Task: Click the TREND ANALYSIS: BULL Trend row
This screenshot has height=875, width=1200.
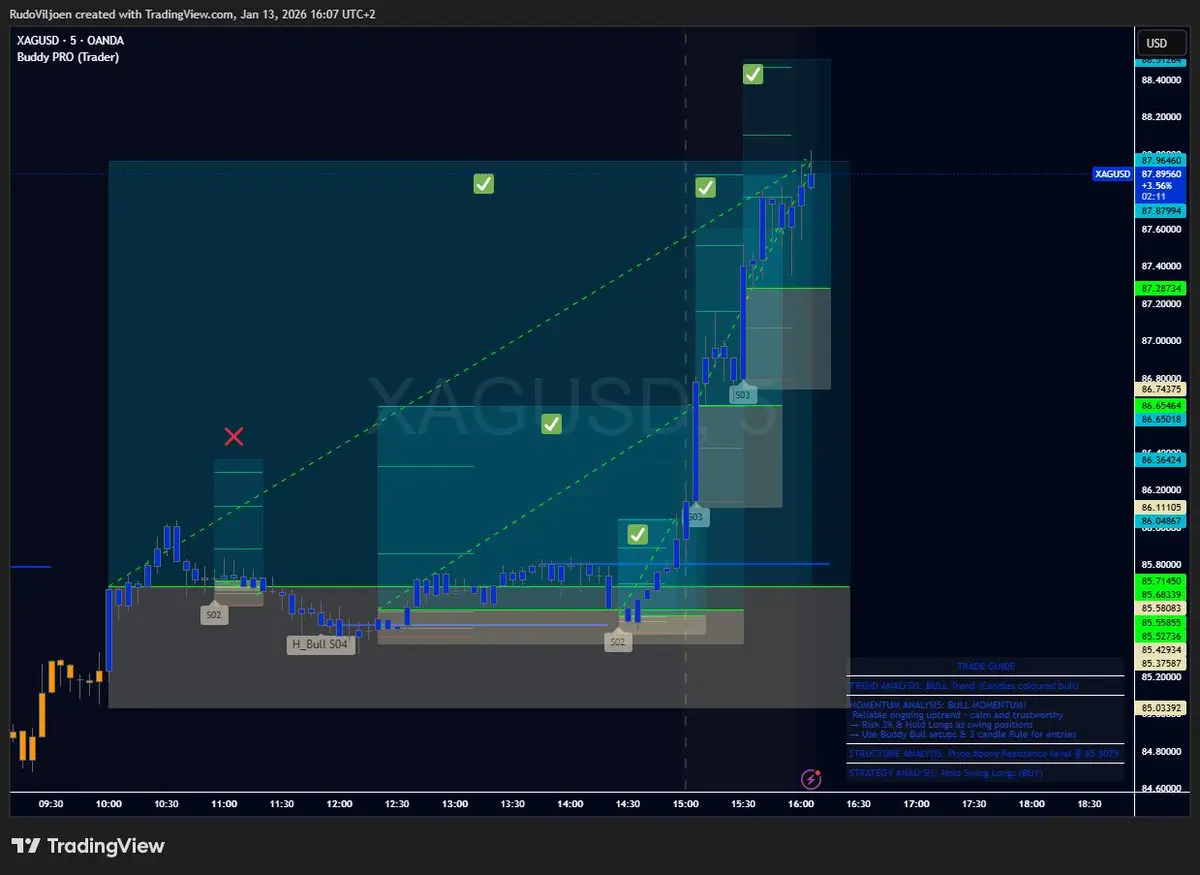Action: pyautogui.click(x=985, y=687)
